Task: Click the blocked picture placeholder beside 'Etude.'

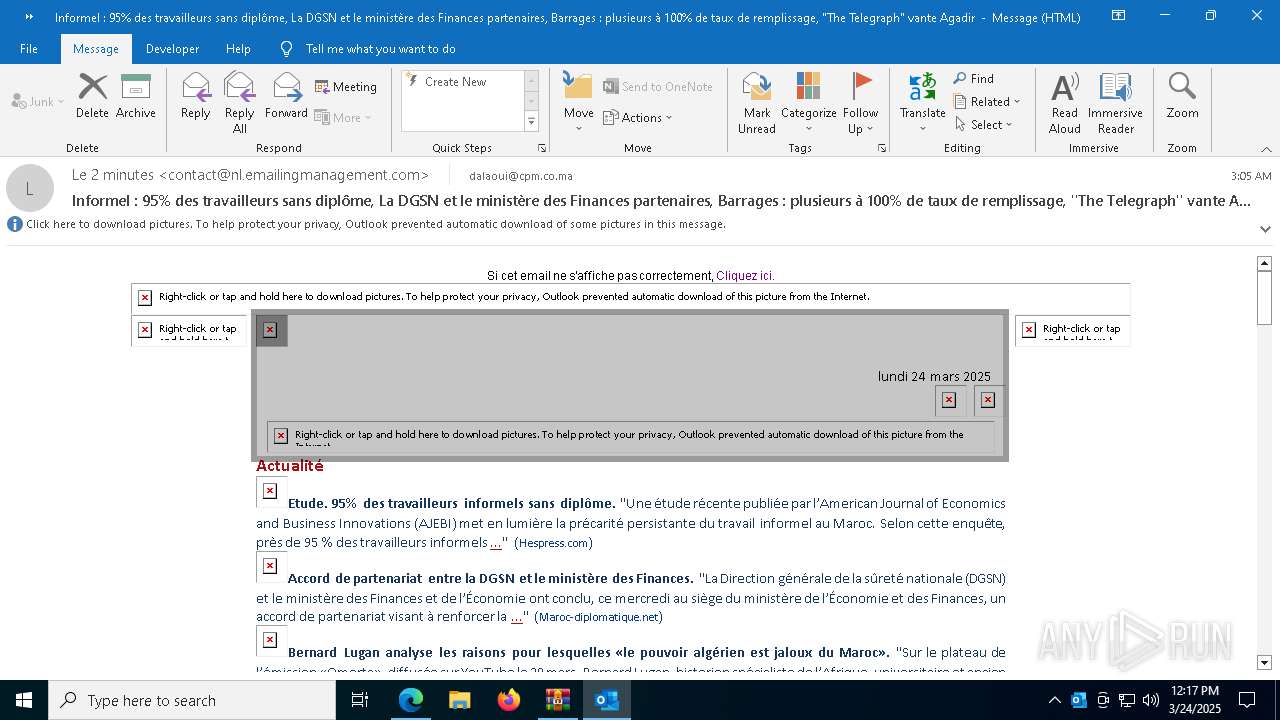Action: click(x=270, y=491)
